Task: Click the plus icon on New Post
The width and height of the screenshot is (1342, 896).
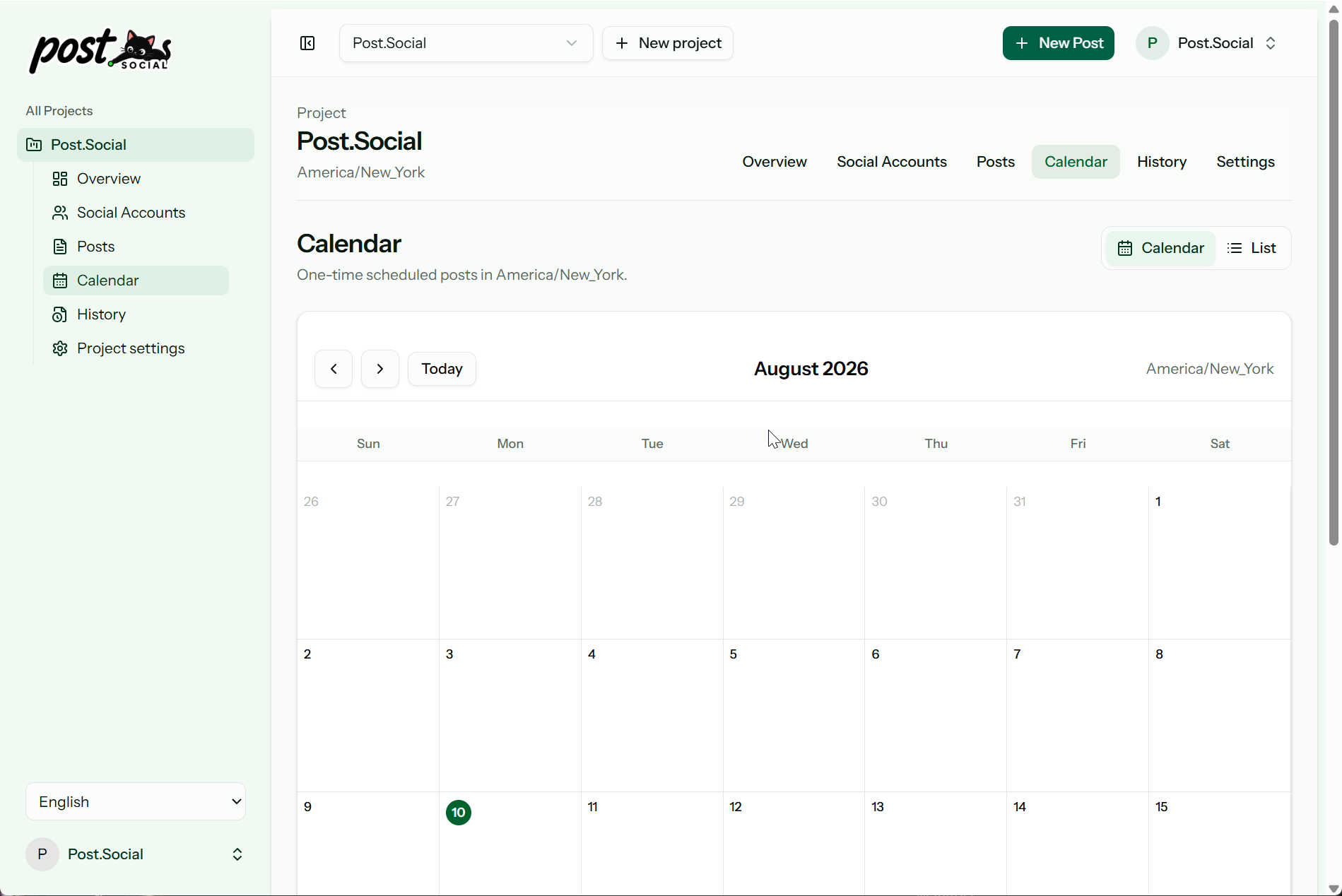Action: (x=1022, y=43)
